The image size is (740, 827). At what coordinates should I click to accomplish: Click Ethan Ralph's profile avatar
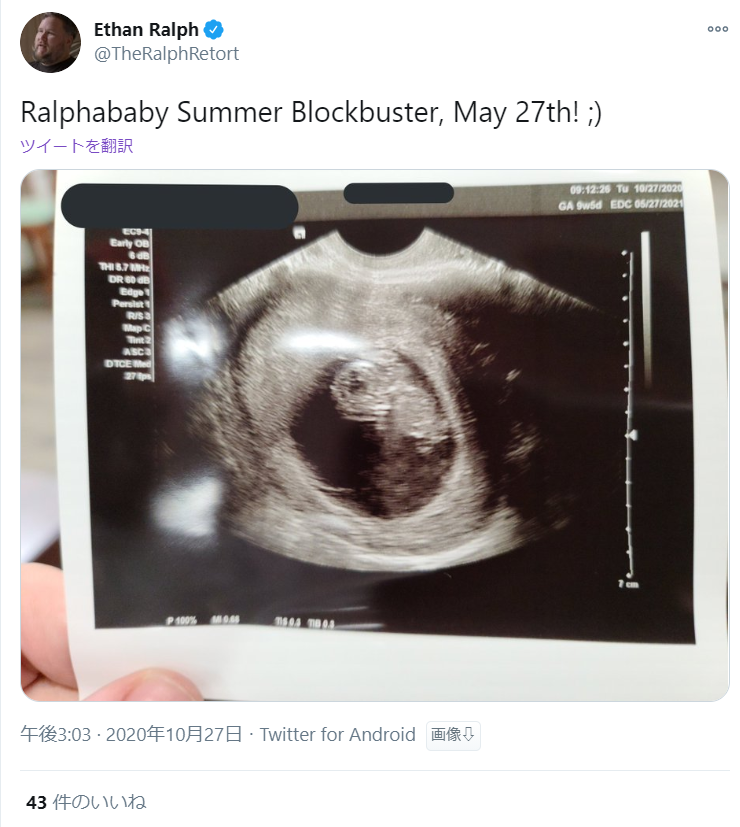tap(50, 42)
